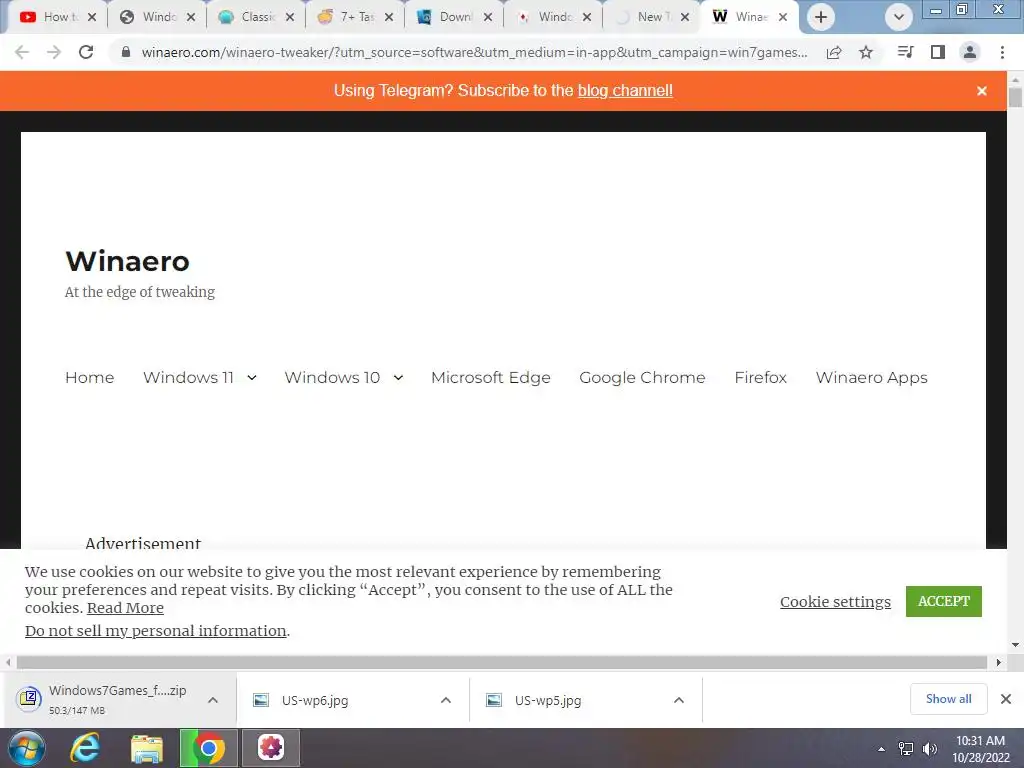The width and height of the screenshot is (1024, 768).
Task: Go back to the previous page
Action: click(x=22, y=52)
